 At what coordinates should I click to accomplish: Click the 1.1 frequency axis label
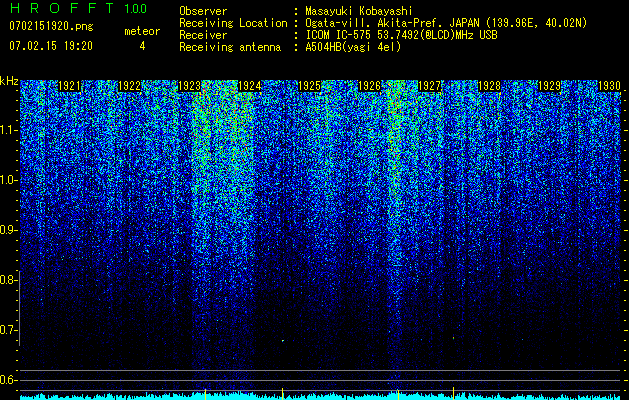pyautogui.click(x=8, y=130)
